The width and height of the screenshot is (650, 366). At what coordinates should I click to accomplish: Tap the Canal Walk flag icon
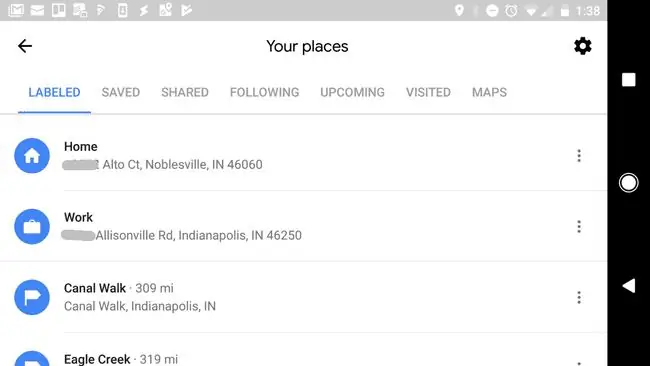tap(32, 297)
